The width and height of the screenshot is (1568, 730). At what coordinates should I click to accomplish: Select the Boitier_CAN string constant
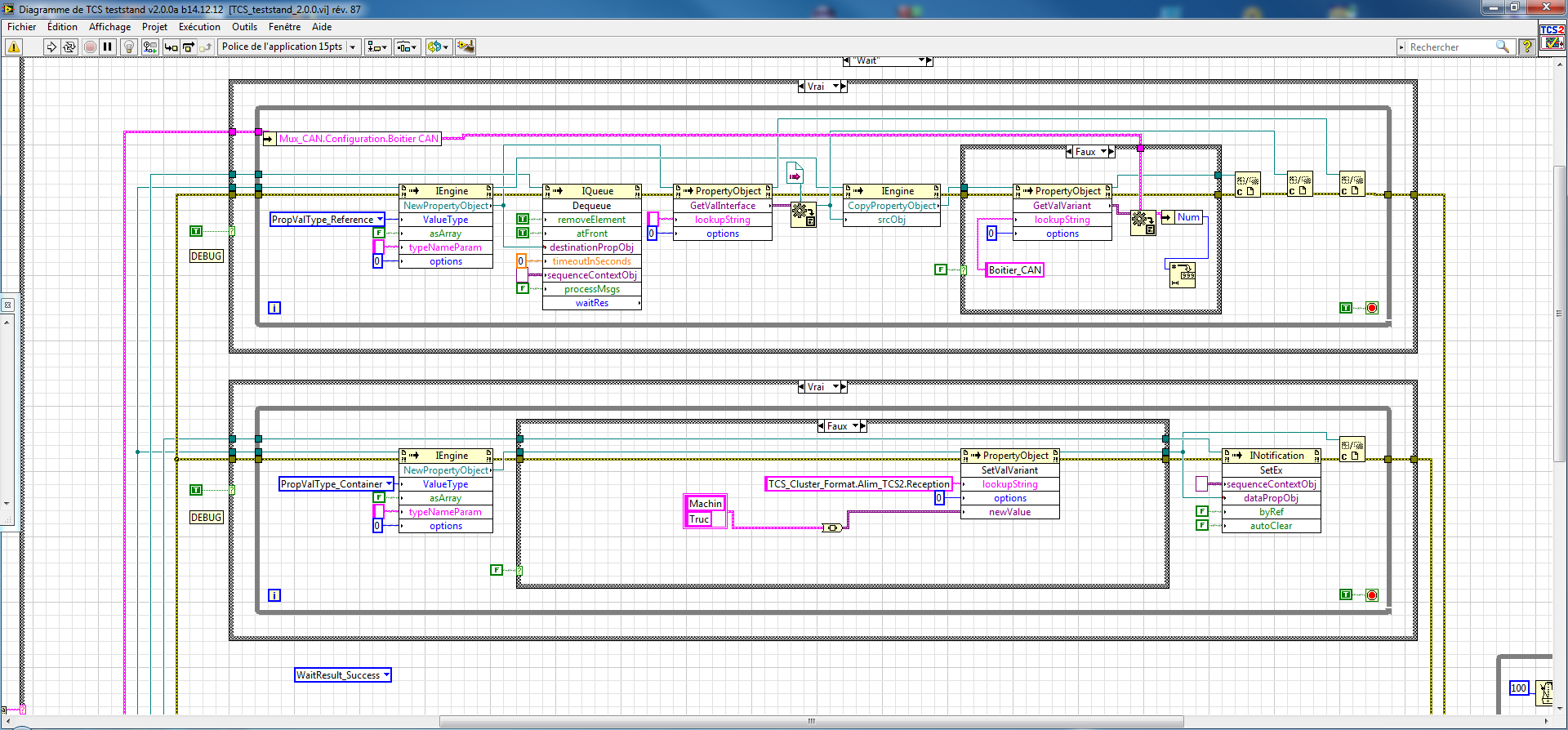click(1014, 269)
